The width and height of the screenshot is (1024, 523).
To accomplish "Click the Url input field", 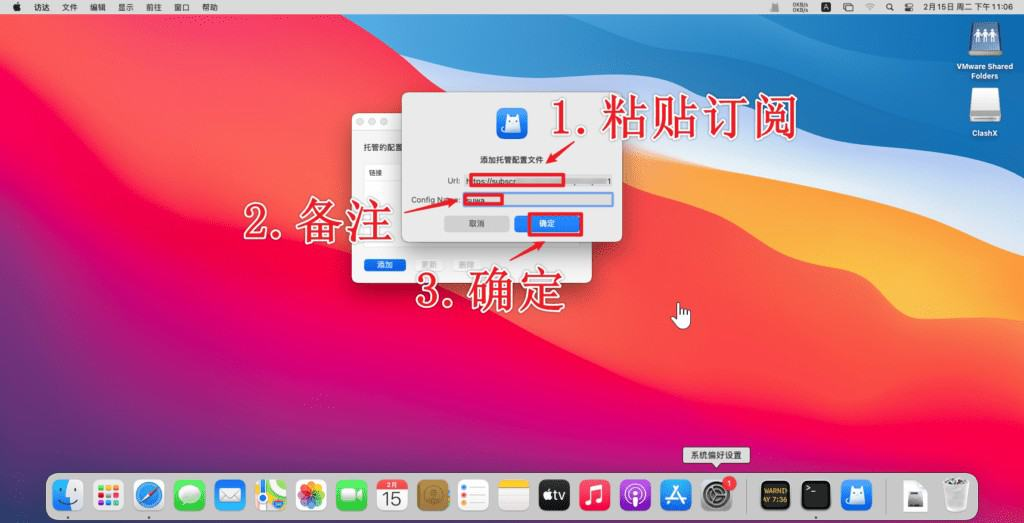I will [x=538, y=181].
